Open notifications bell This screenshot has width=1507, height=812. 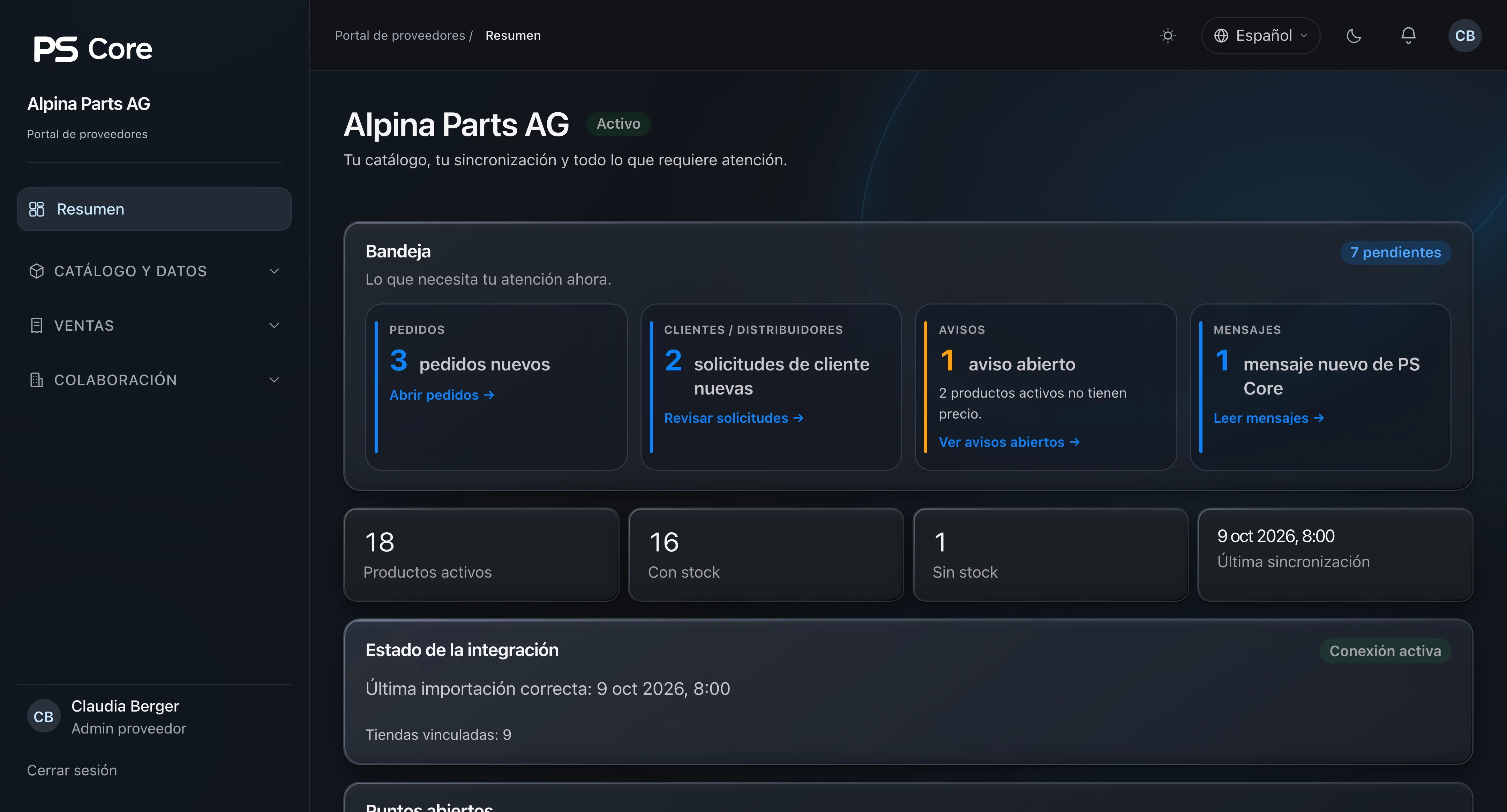coord(1408,36)
